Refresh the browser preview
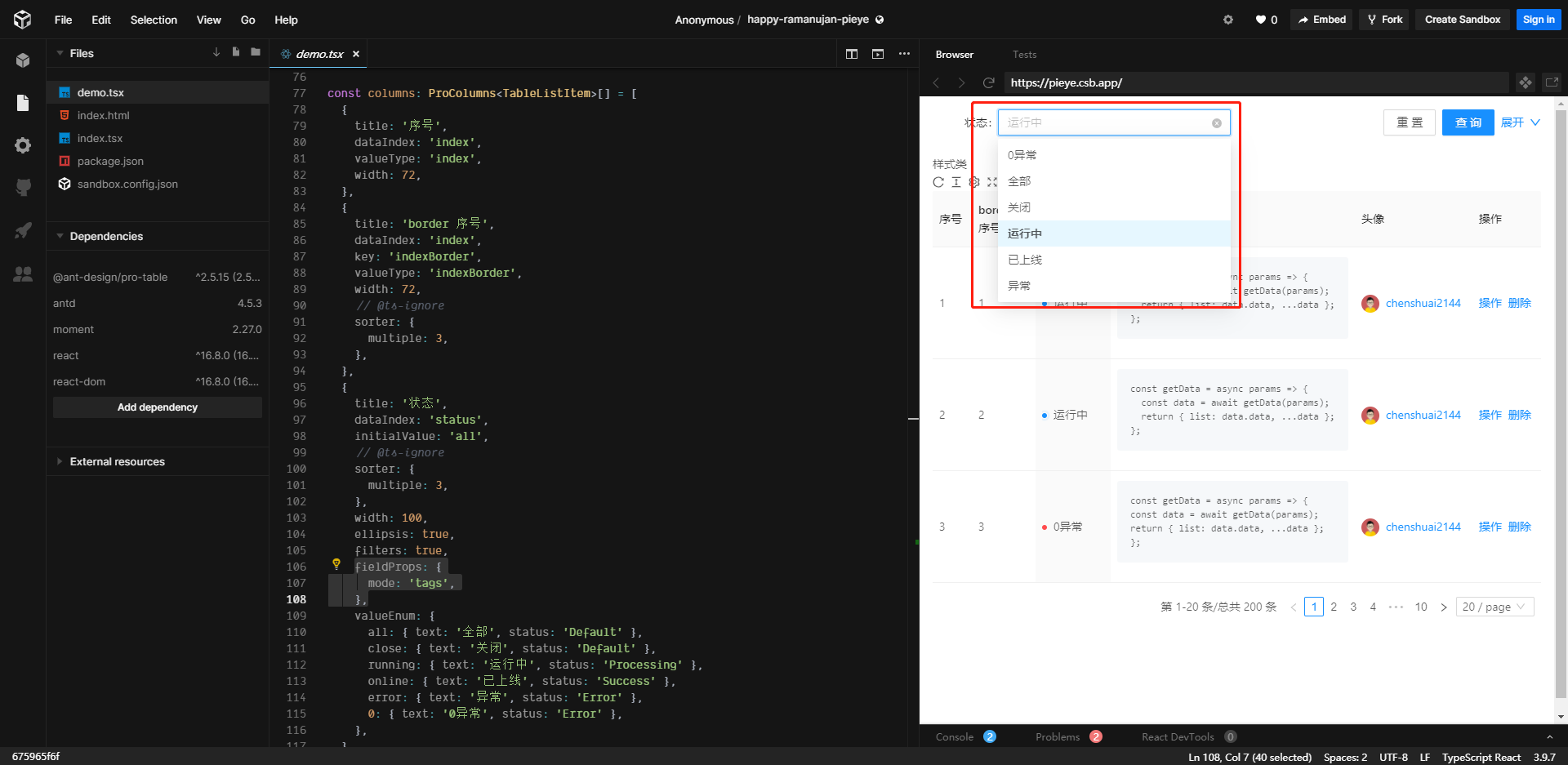The width and height of the screenshot is (1568, 765). (988, 82)
